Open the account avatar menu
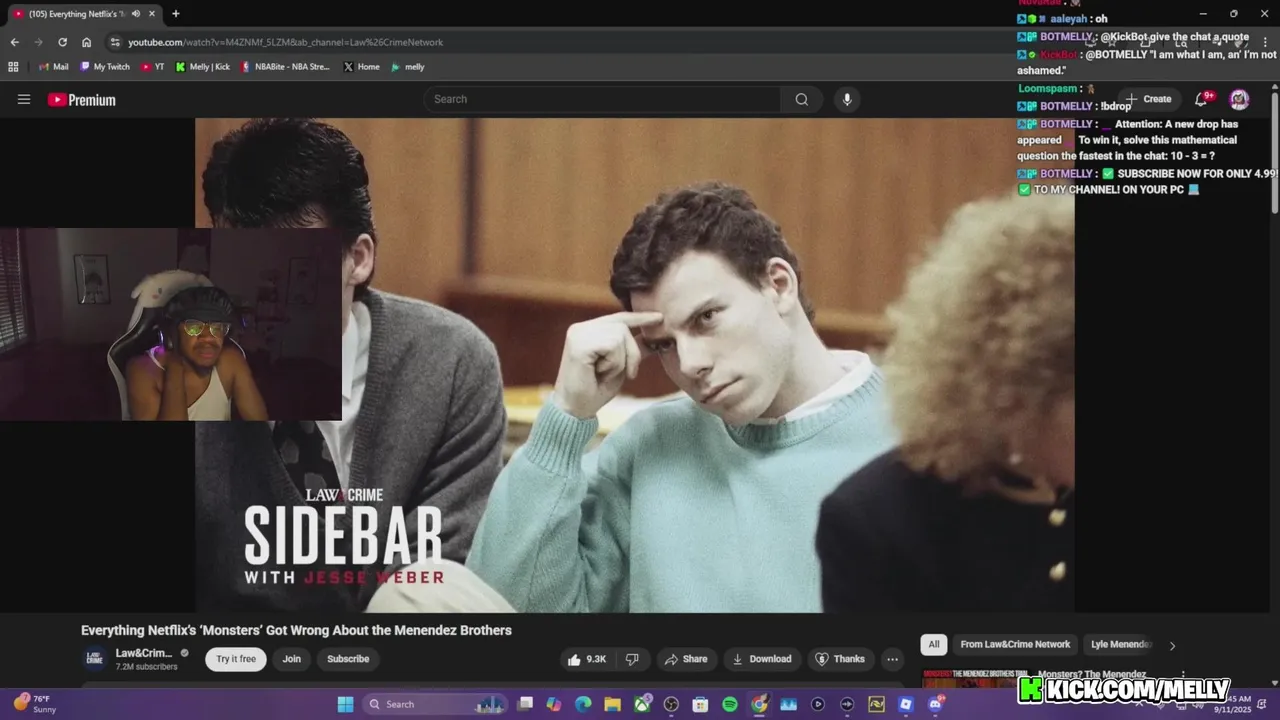This screenshot has height=720, width=1280. point(1239,99)
